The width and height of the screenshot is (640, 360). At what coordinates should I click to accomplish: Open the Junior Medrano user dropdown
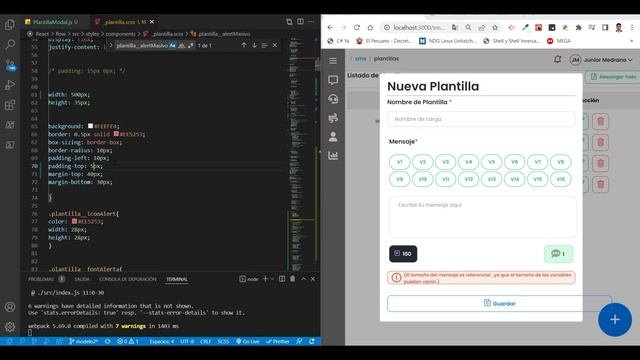601,60
